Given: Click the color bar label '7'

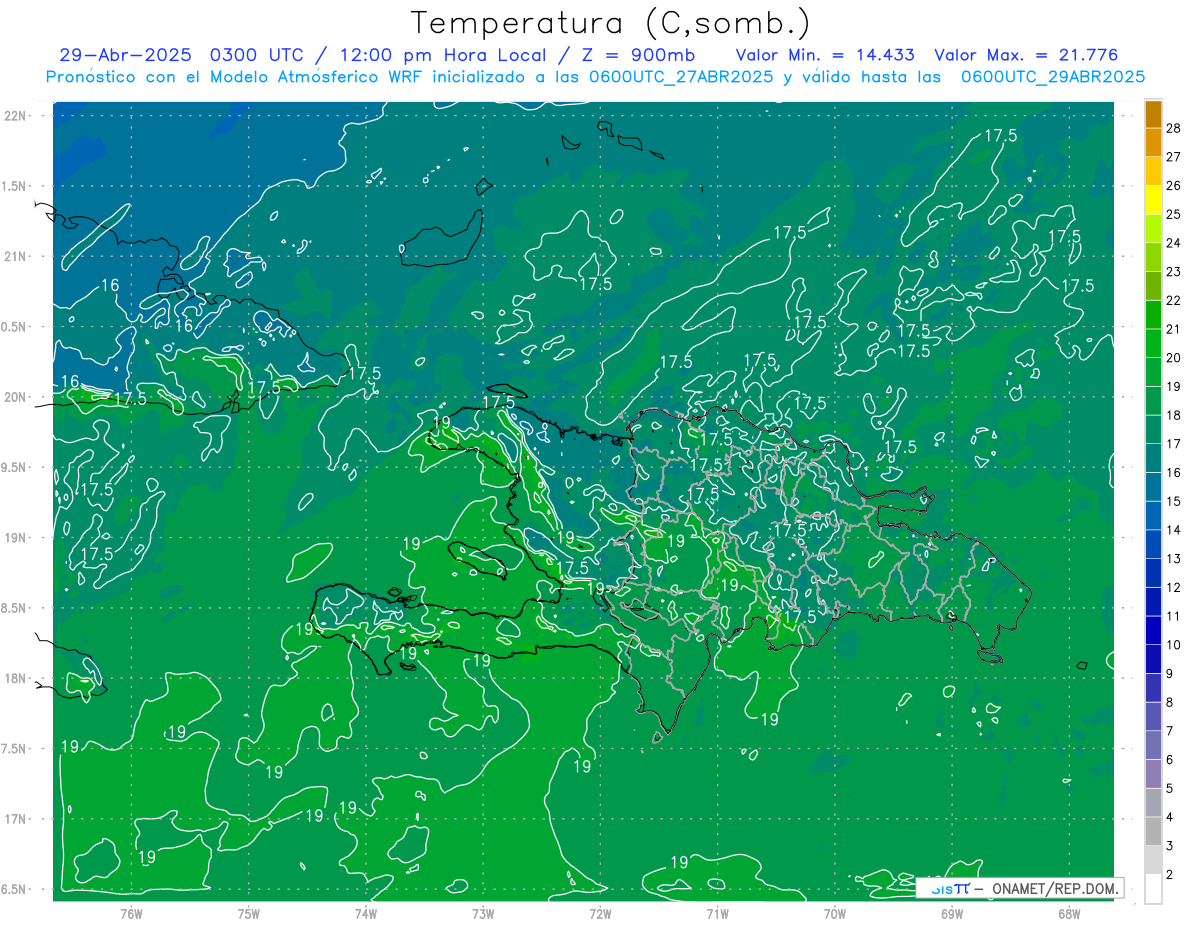Looking at the screenshot, I should click(x=1170, y=731).
